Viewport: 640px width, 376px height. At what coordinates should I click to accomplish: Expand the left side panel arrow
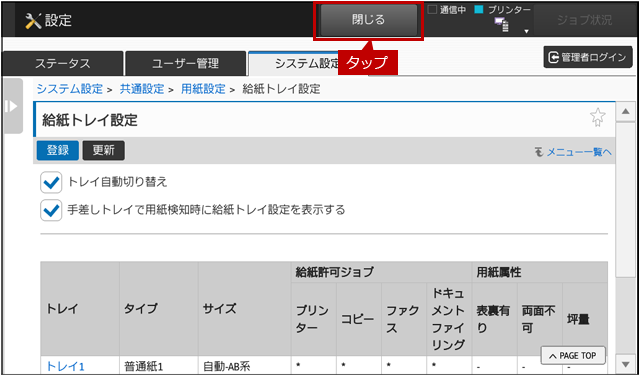[x=13, y=107]
